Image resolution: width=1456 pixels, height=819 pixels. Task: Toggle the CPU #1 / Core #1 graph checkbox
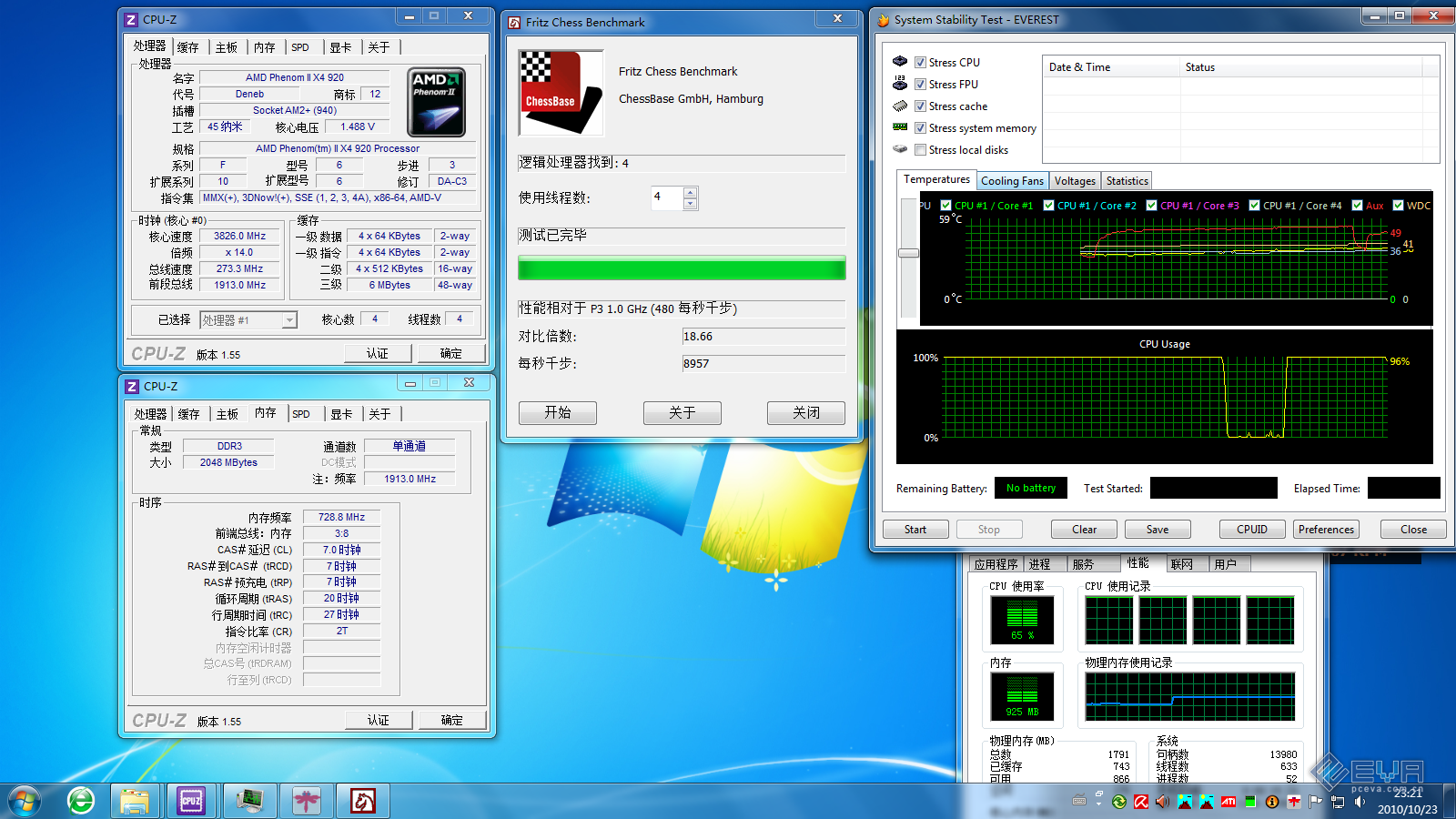[945, 206]
